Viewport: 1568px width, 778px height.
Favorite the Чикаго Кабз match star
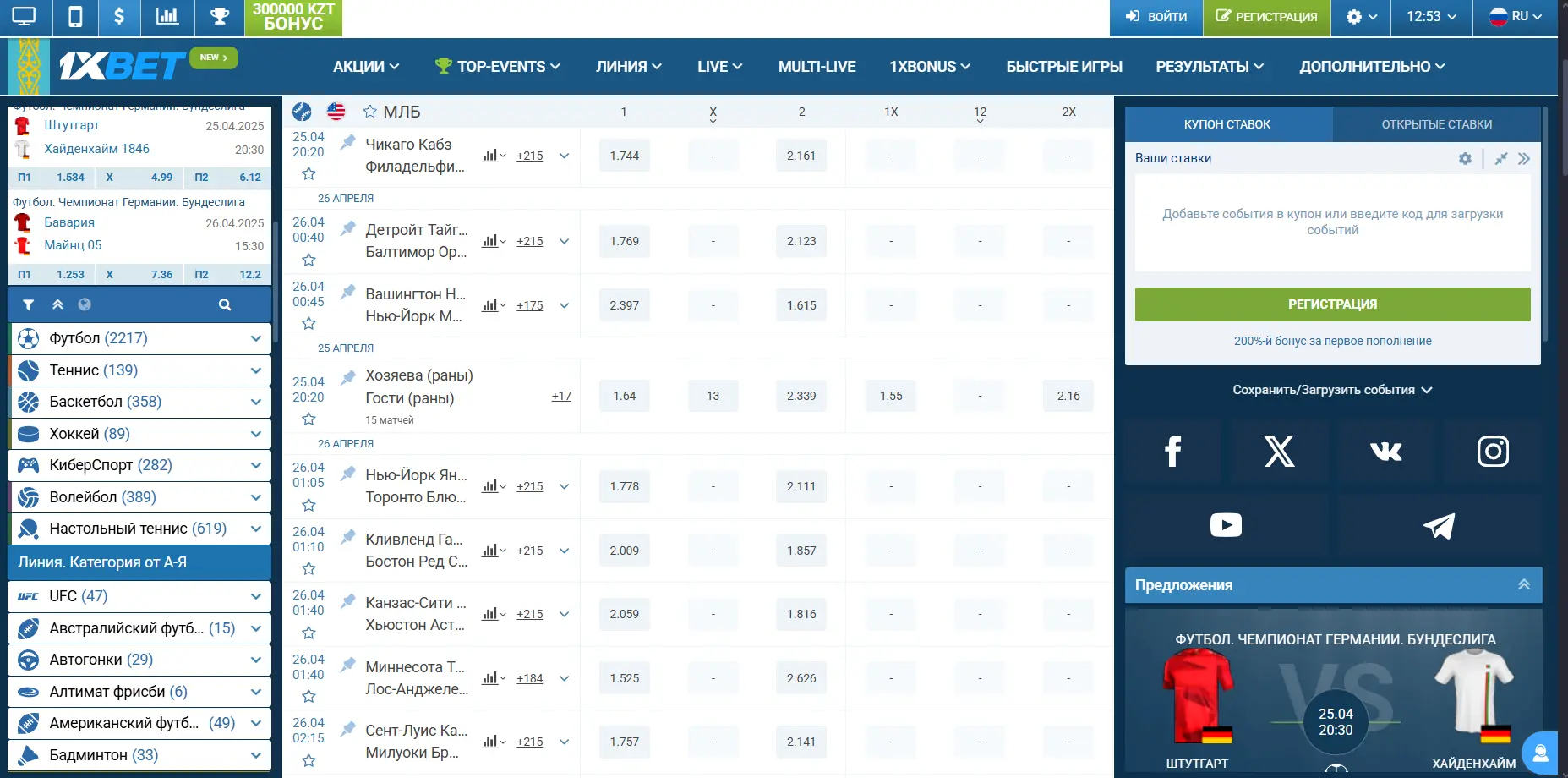(x=309, y=173)
